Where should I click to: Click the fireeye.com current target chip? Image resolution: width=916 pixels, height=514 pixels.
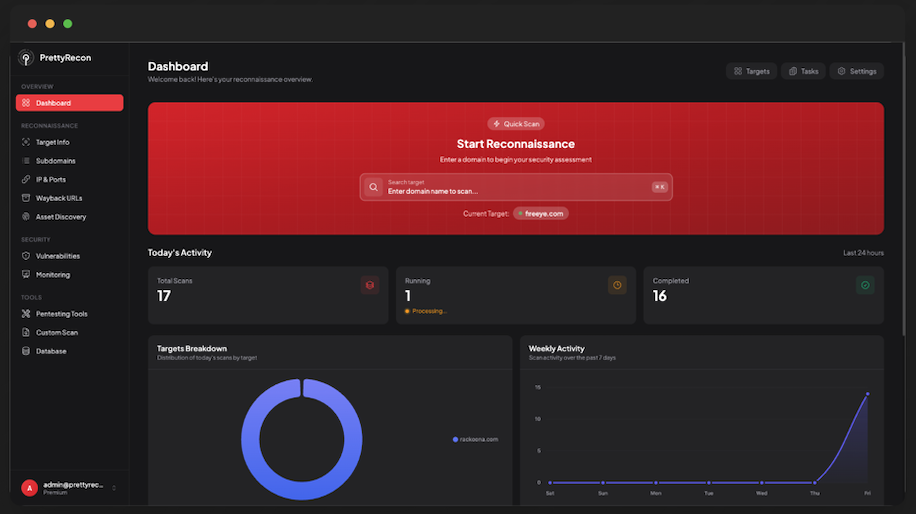(541, 214)
